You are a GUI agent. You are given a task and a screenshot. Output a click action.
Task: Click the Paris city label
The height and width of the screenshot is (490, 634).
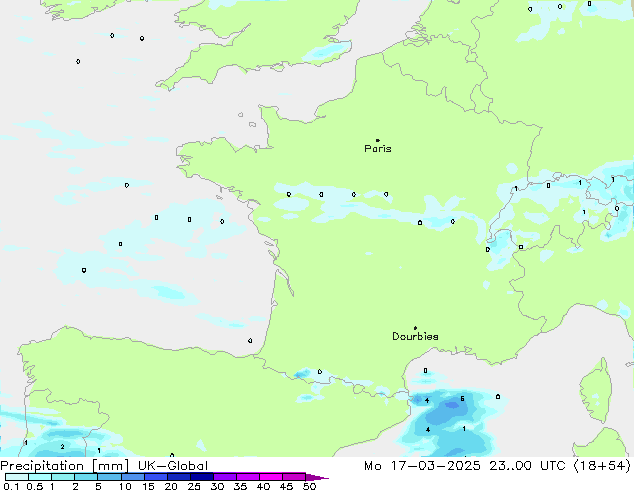pos(378,149)
